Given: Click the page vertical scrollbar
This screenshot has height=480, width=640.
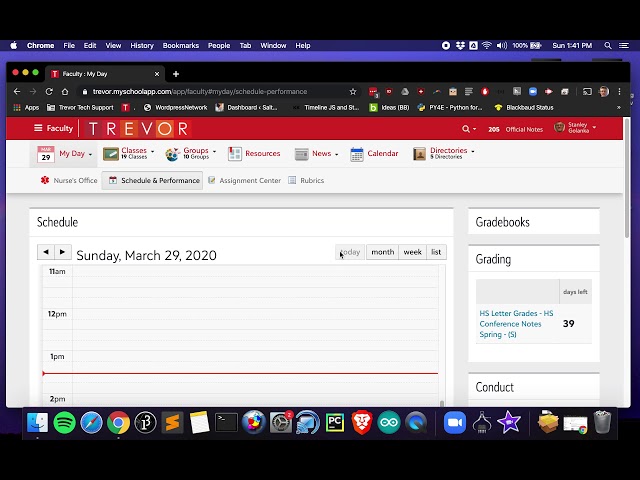Looking at the screenshot, I should pos(627,178).
